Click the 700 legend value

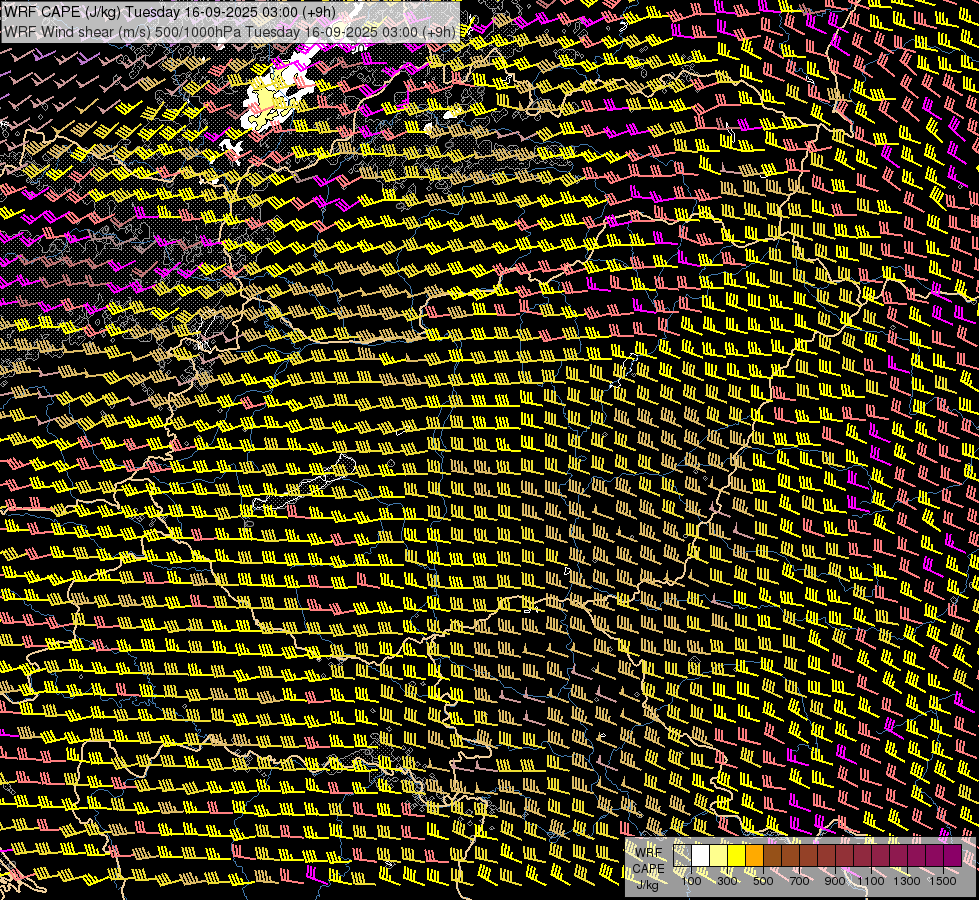799,881
